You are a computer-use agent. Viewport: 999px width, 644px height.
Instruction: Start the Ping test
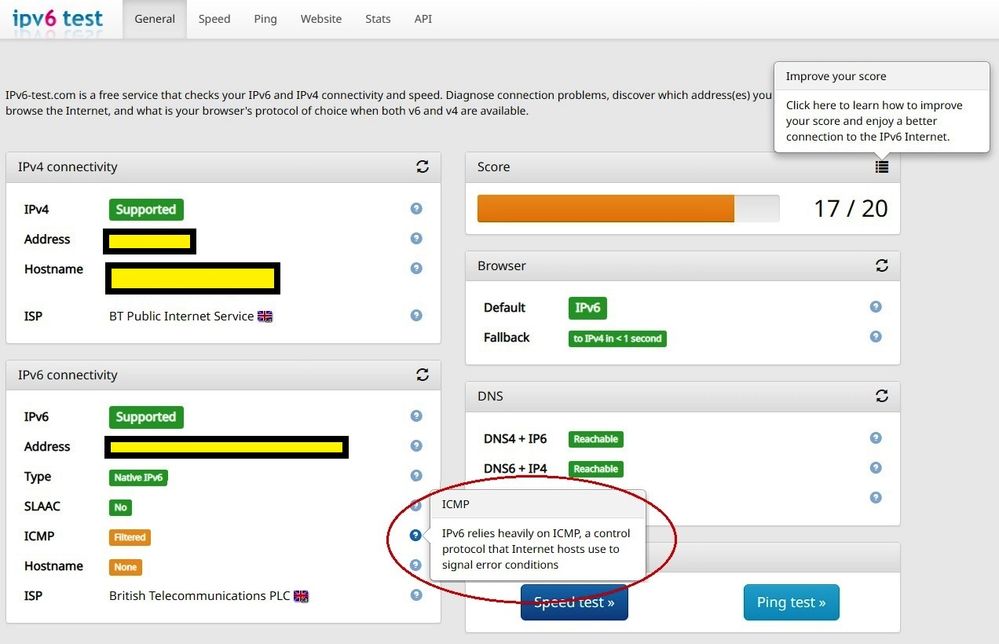pyautogui.click(x=791, y=602)
